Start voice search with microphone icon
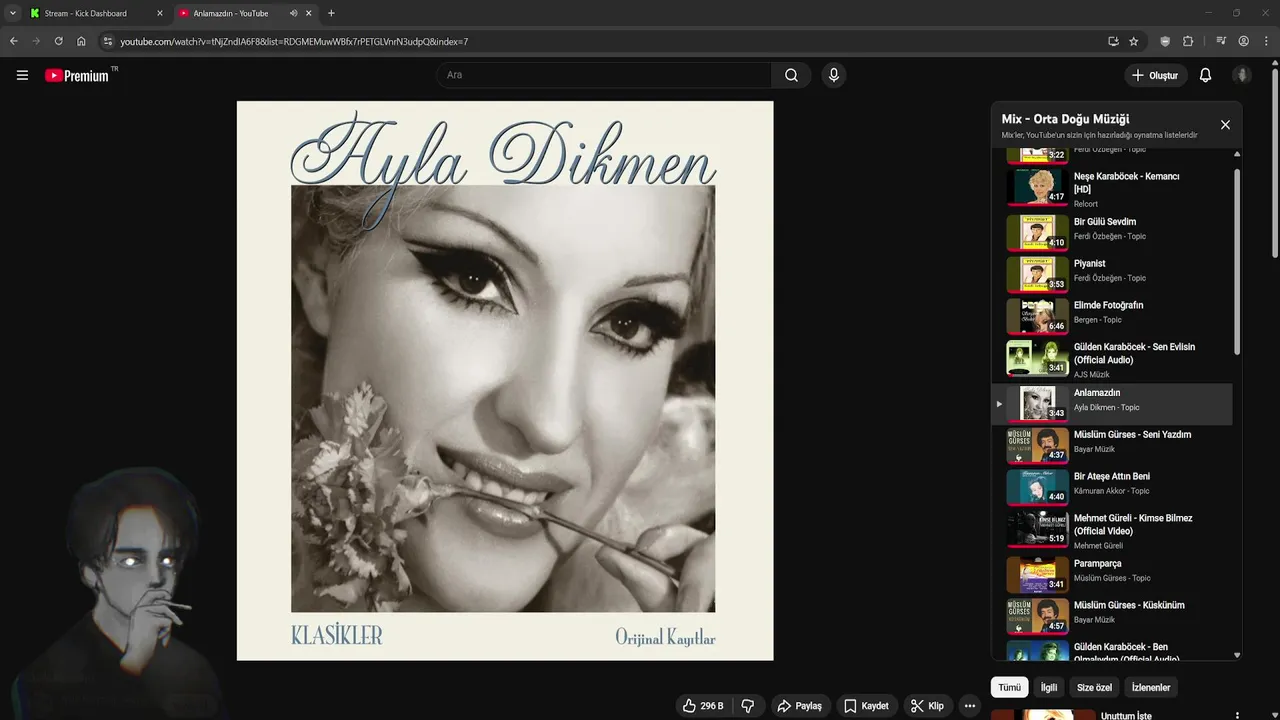Screen dimensions: 1280x720 833,75
